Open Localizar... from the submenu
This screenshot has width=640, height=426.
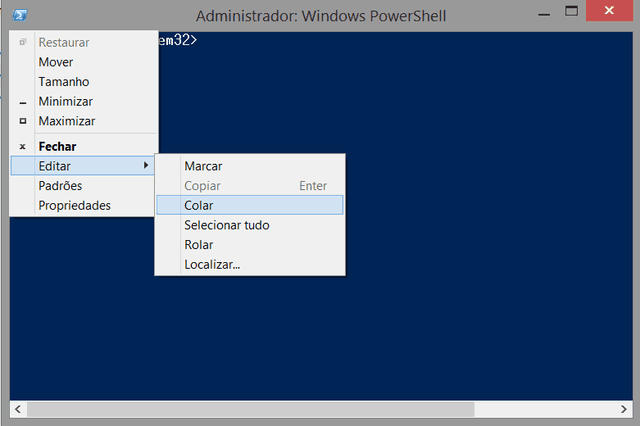click(250, 264)
